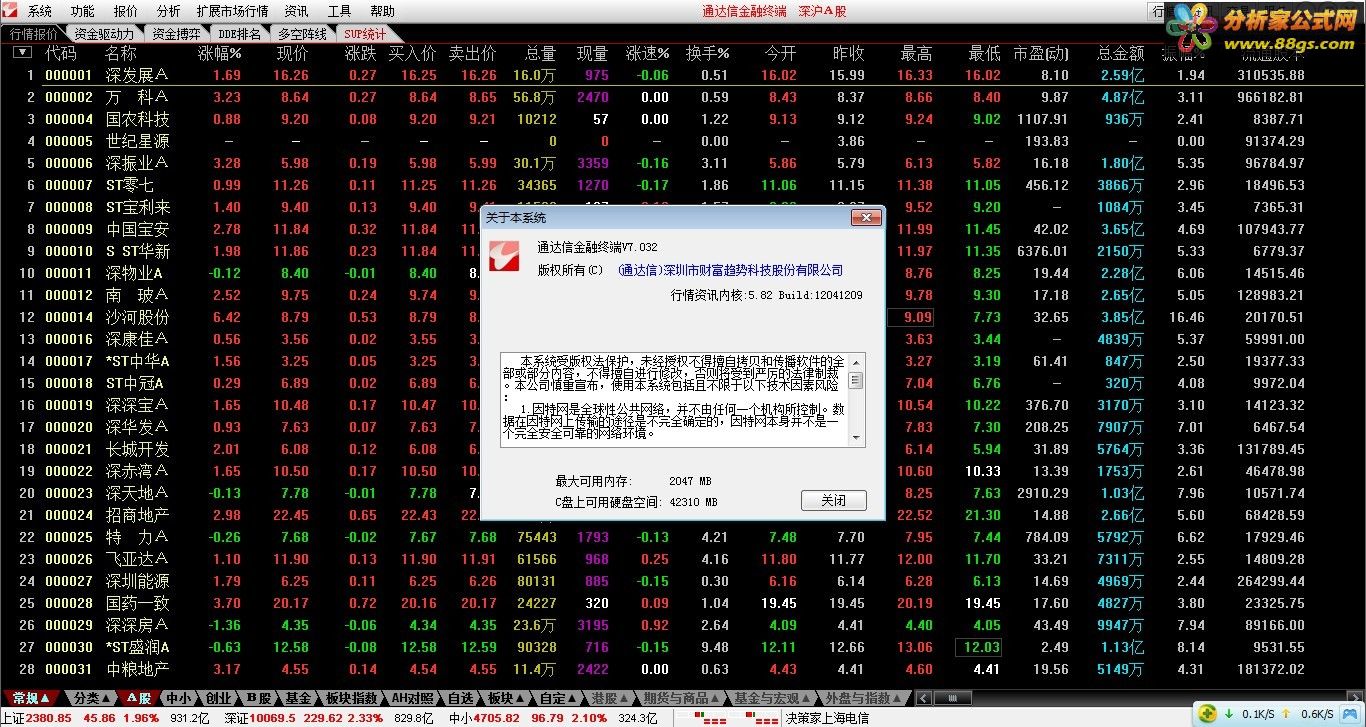This screenshot has width=1366, height=727.
Task: Click the upload speed 0.6K/S indicator
Action: [x=1309, y=714]
